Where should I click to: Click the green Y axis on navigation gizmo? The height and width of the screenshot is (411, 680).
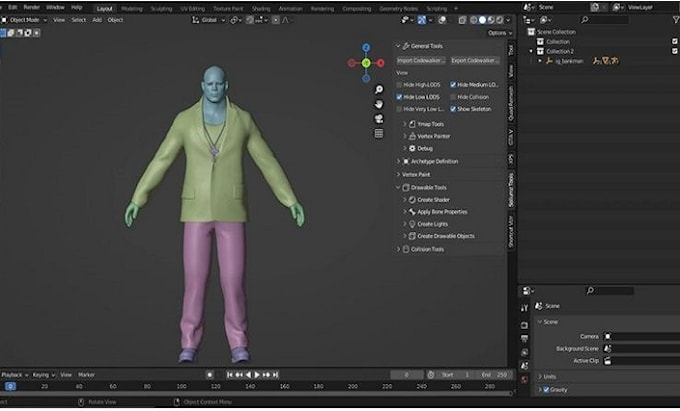tap(366, 63)
